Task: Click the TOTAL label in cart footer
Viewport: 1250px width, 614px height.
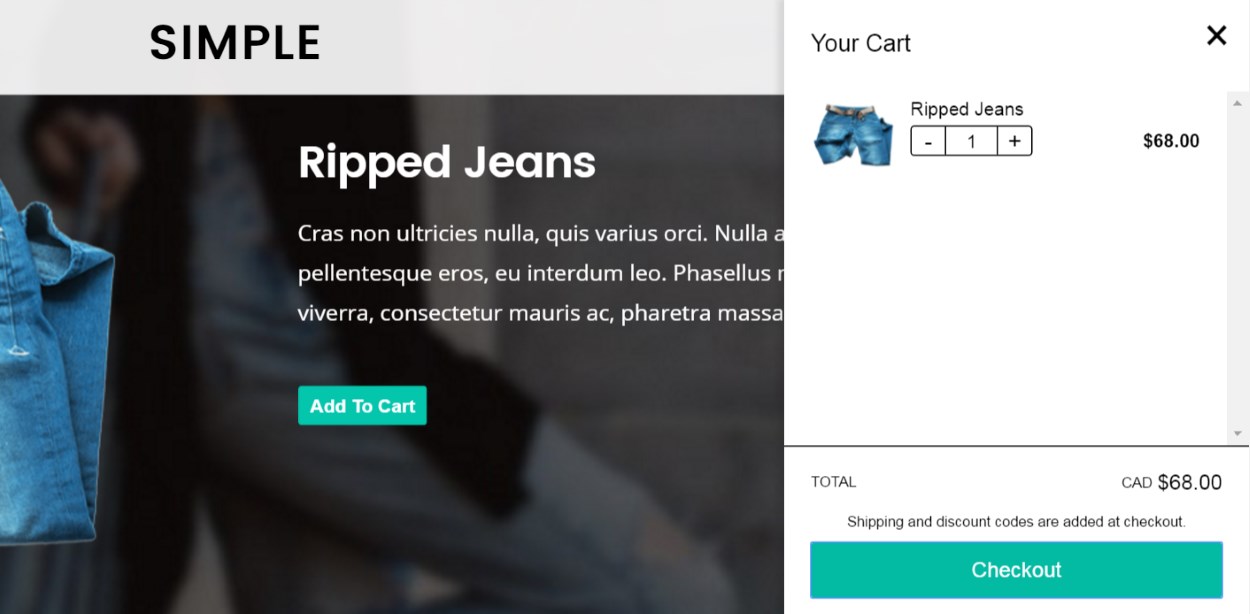Action: tap(833, 482)
